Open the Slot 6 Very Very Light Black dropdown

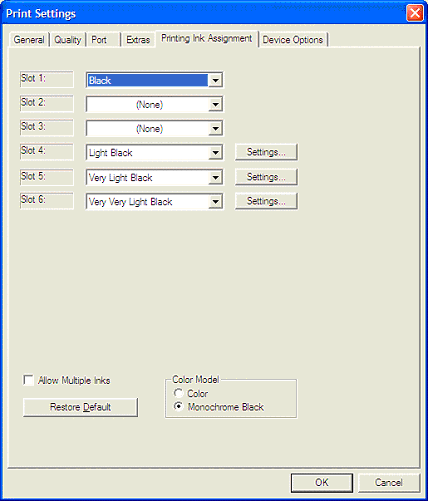[x=215, y=201]
